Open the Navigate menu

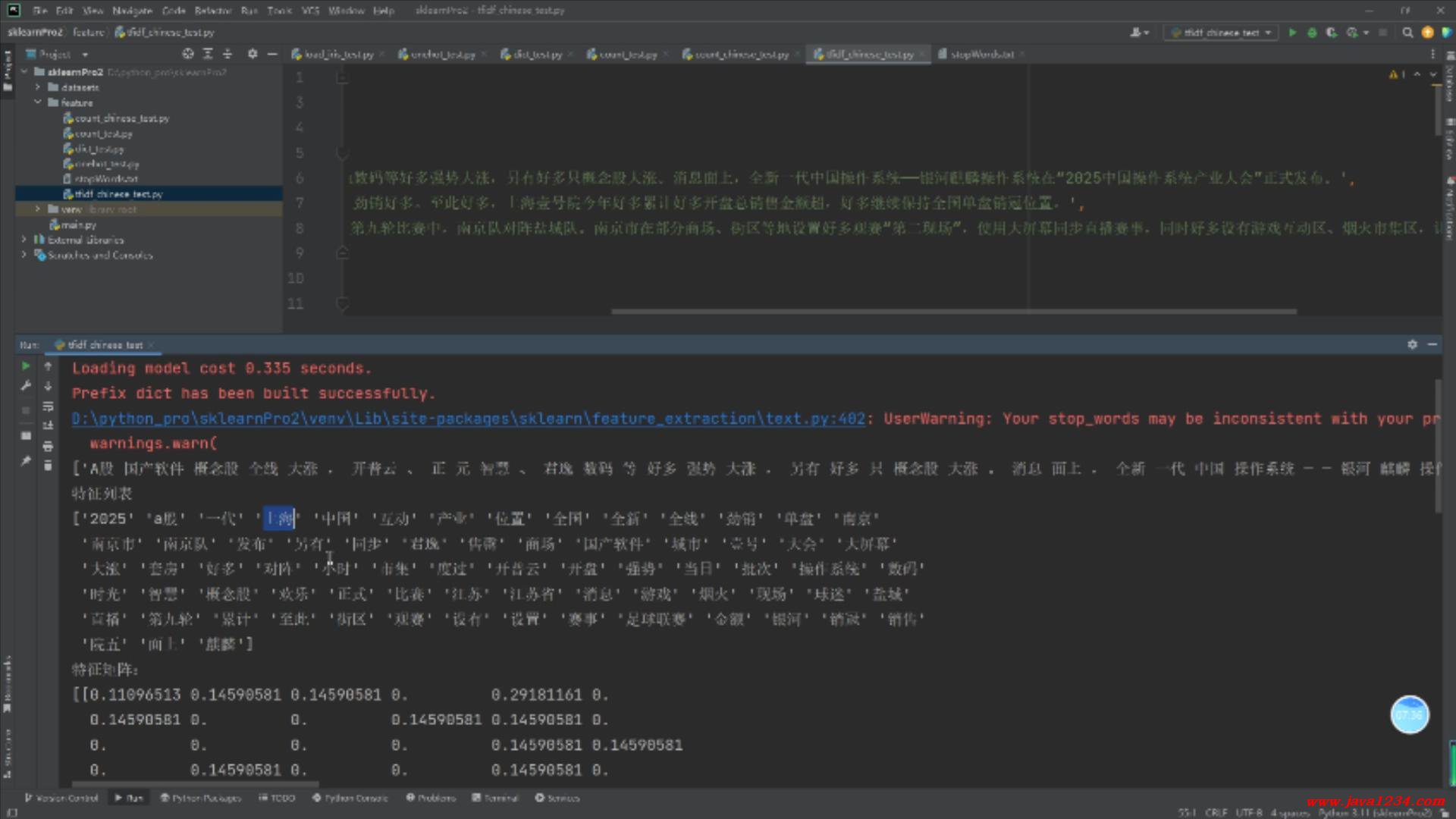coord(132,11)
